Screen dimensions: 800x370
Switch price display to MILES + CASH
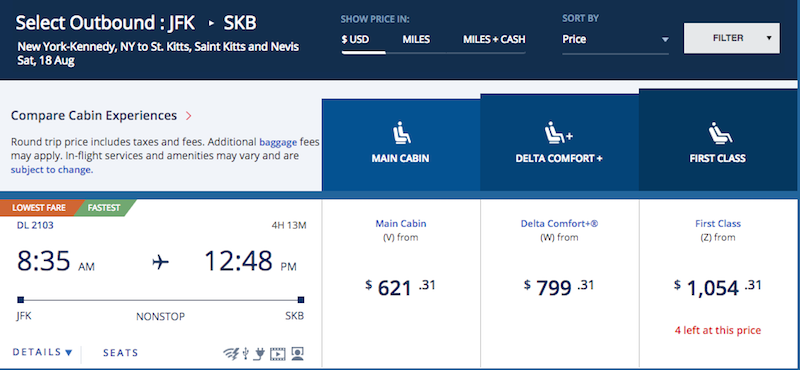point(494,39)
